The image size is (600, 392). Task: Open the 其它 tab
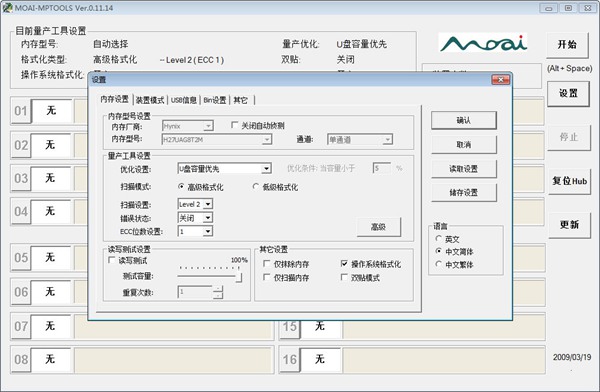click(240, 100)
